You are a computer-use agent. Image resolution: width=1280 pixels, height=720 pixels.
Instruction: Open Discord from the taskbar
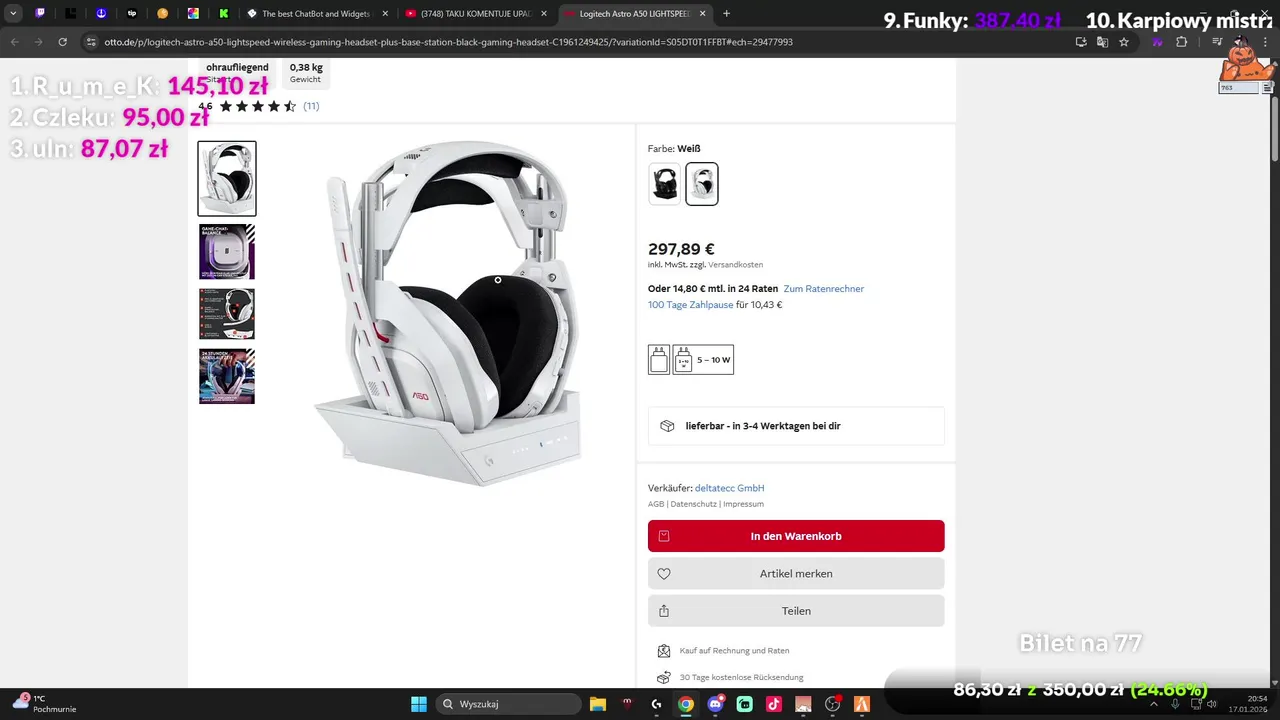click(x=715, y=704)
